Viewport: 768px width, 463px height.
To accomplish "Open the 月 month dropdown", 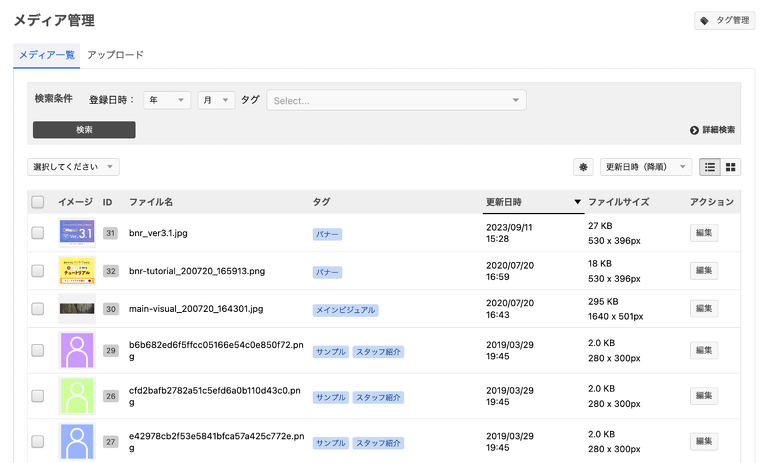I will pos(216,100).
